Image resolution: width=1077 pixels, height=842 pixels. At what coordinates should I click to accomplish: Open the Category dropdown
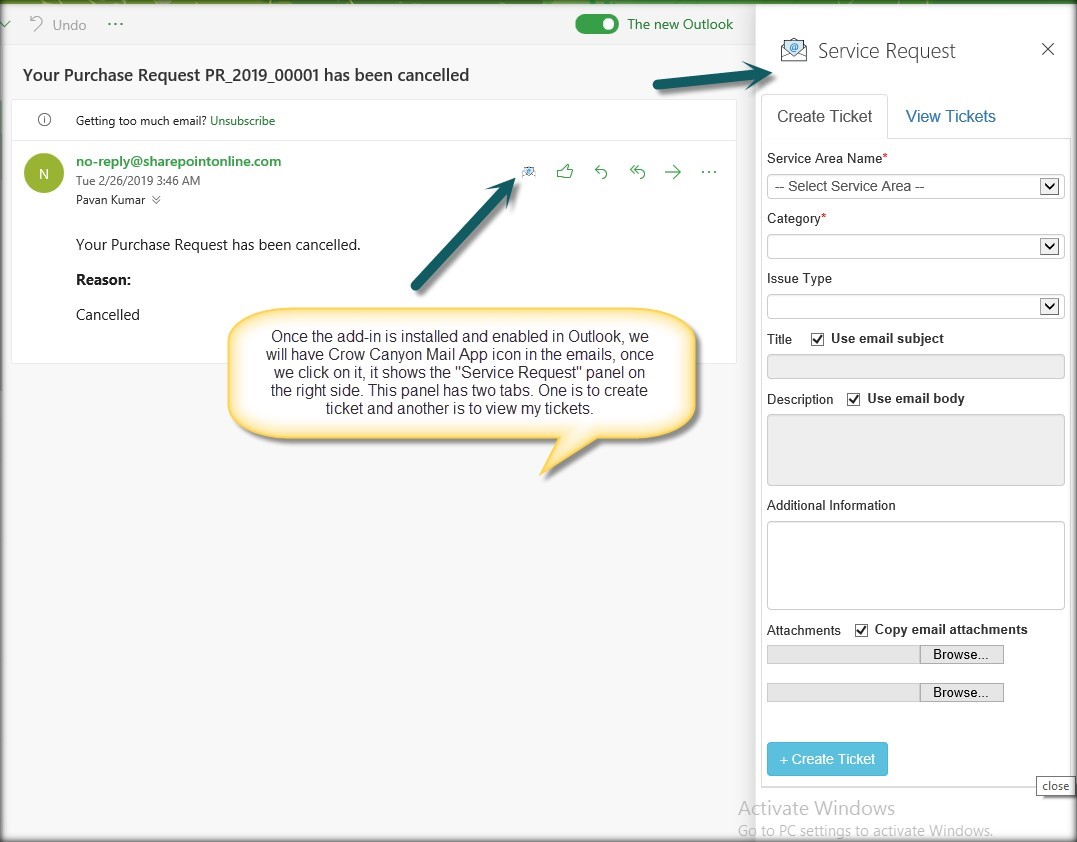[916, 247]
